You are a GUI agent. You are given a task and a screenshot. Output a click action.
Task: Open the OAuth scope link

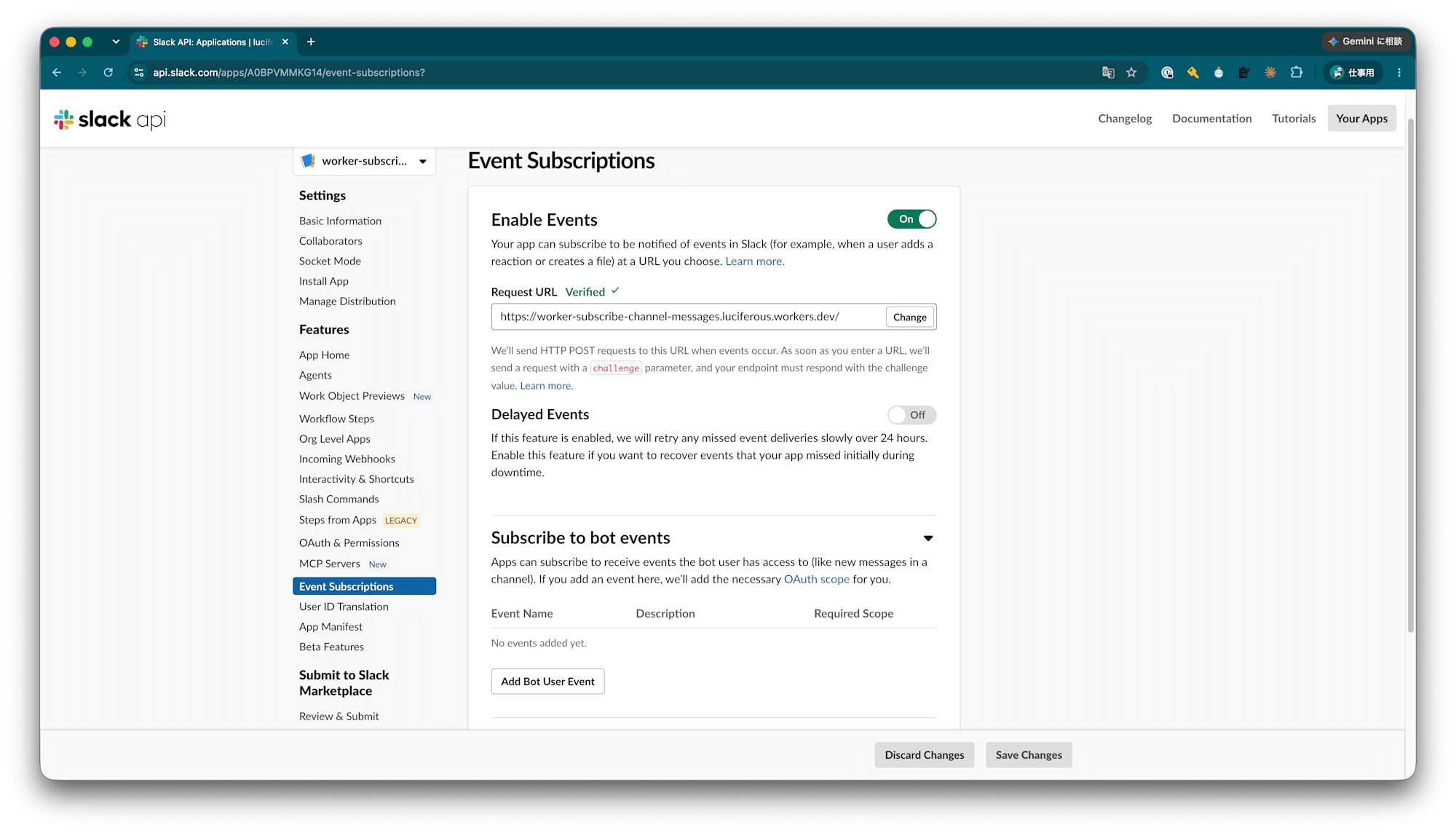point(817,580)
